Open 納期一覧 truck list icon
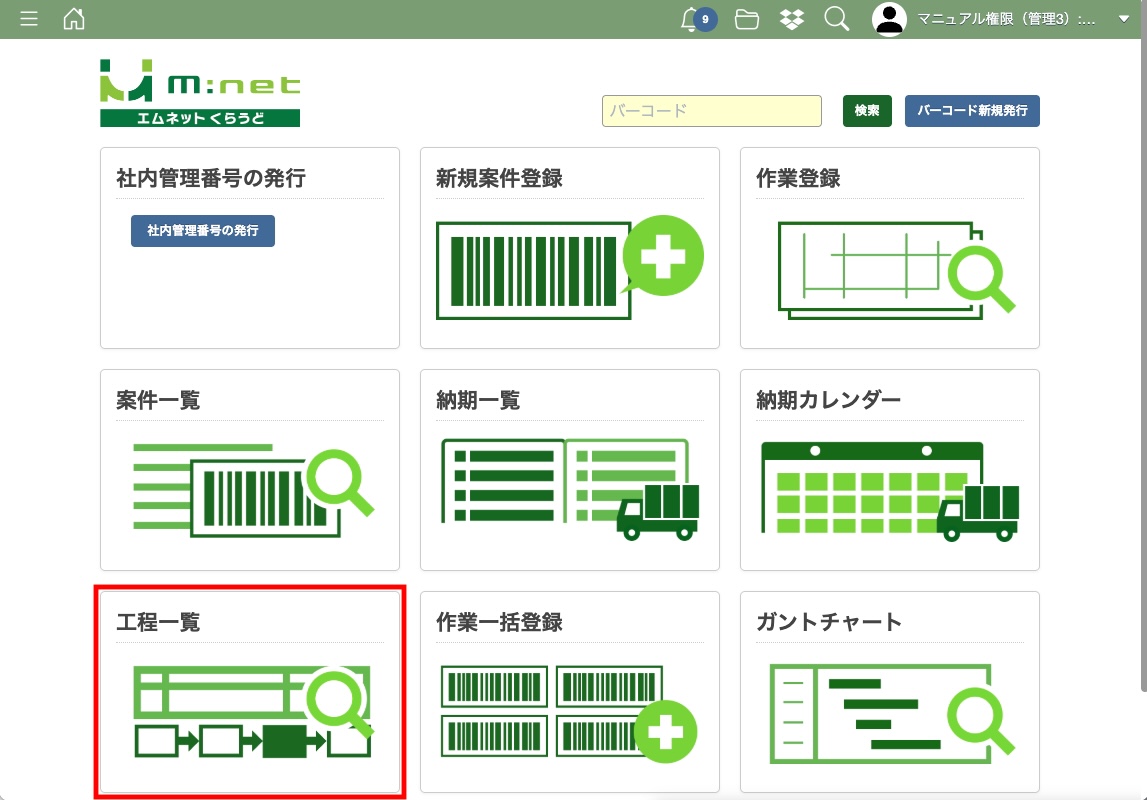This screenshot has width=1147, height=800. (569, 490)
